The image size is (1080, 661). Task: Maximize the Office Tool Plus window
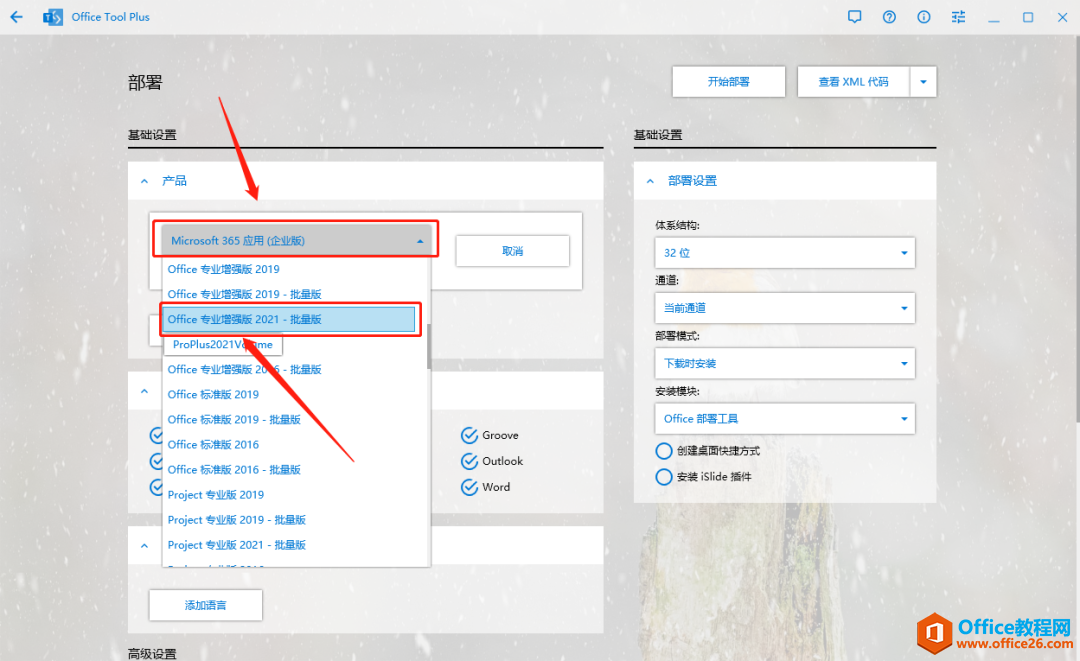tap(1028, 17)
